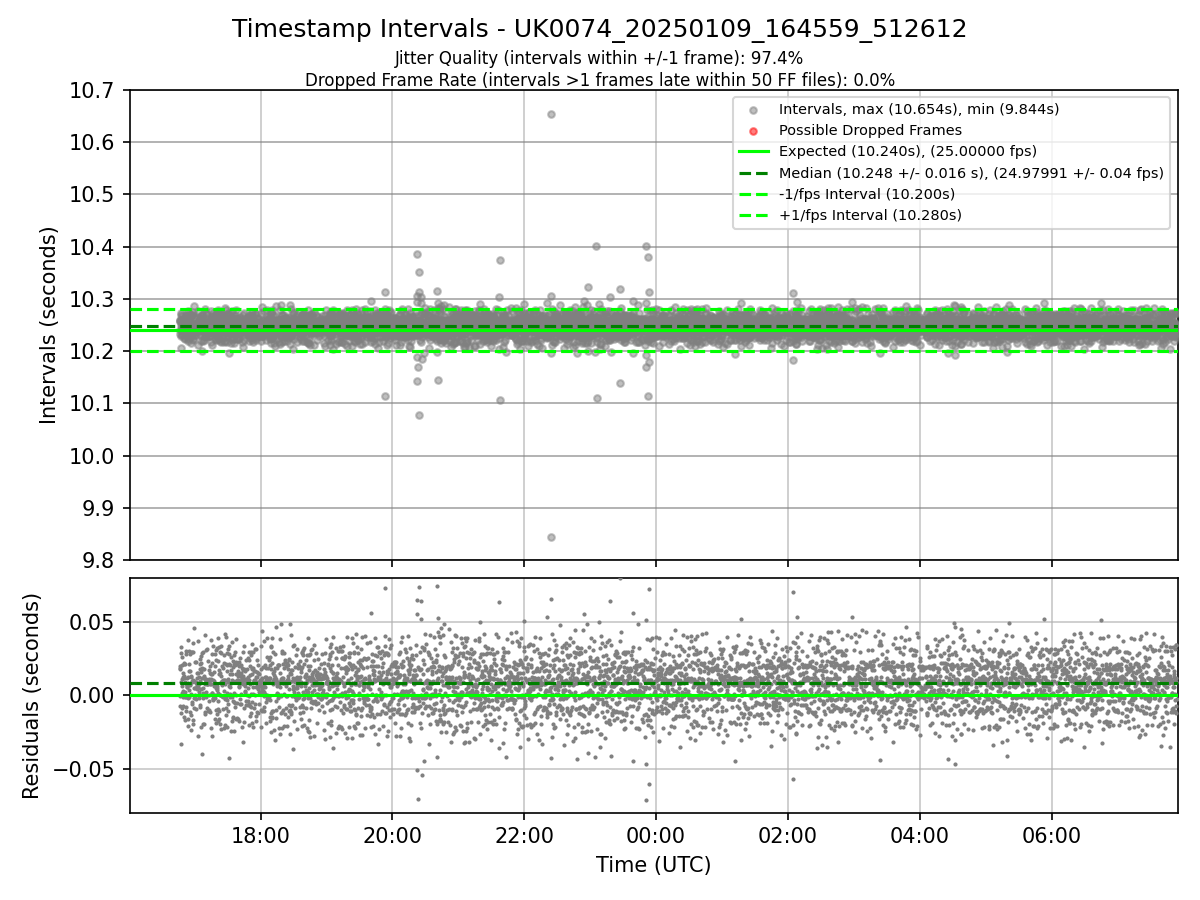Click the 'Jitter Quality' 97.4% subtitle line
This screenshot has height=900, width=1200.
[599, 59]
